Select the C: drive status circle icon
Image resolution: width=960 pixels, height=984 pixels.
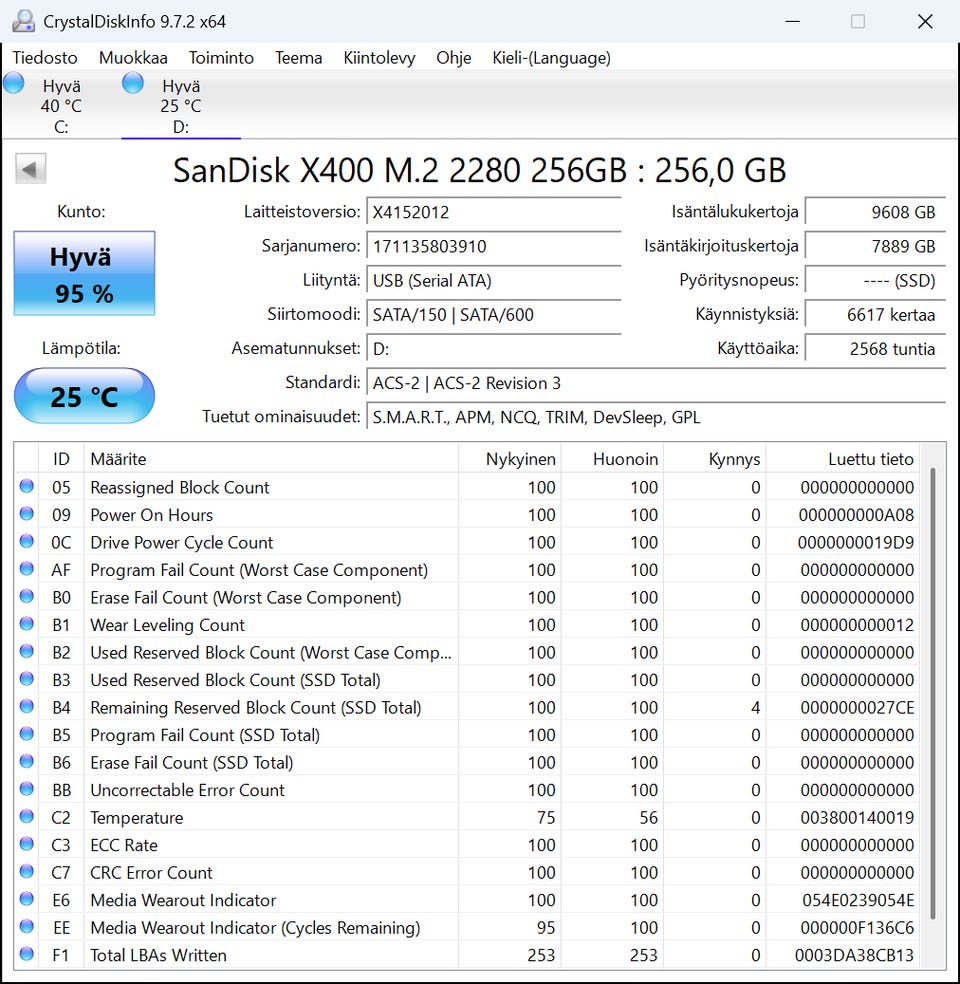(x=14, y=83)
